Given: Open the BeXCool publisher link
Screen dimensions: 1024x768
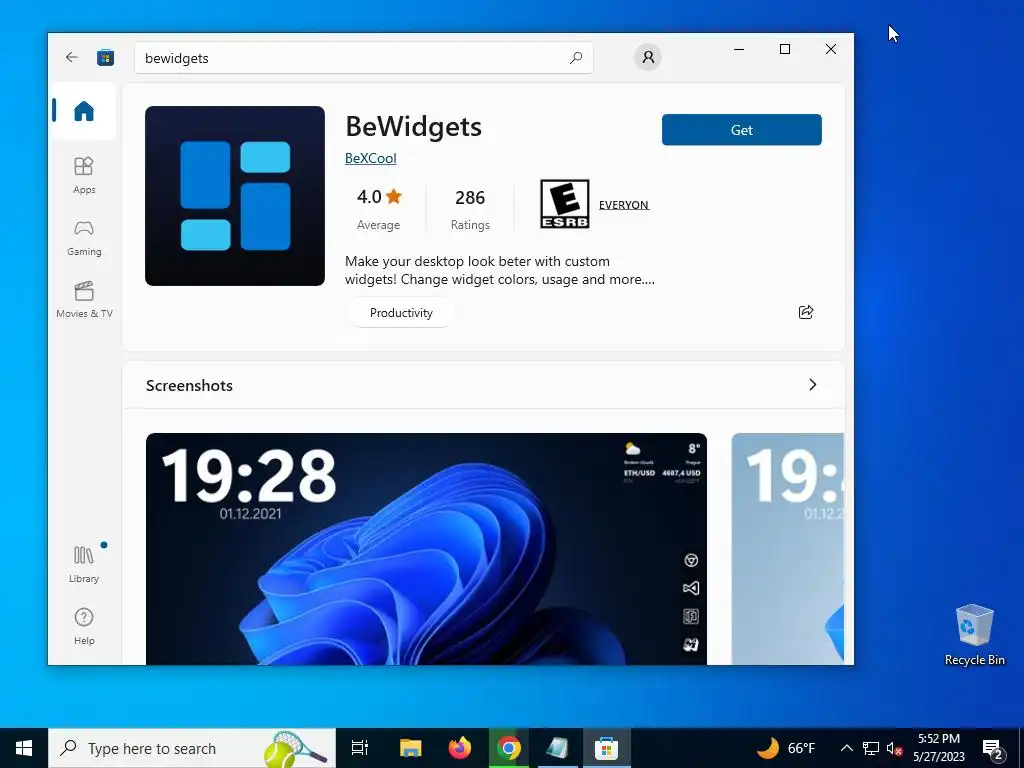Looking at the screenshot, I should point(370,158).
